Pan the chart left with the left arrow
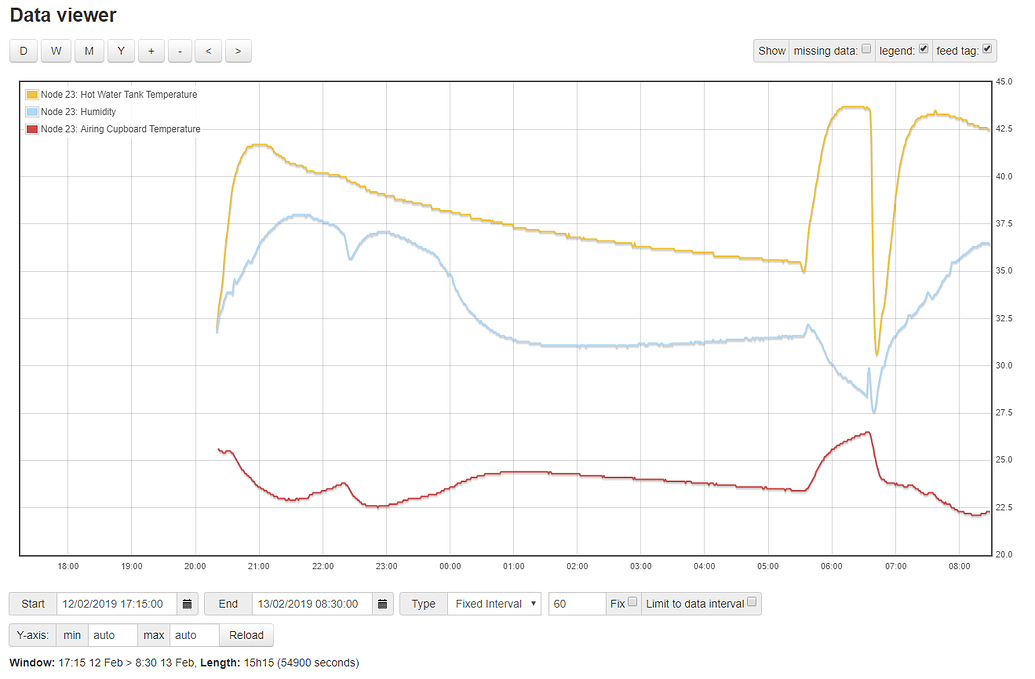Viewport: 1035px width, 679px height. click(208, 50)
